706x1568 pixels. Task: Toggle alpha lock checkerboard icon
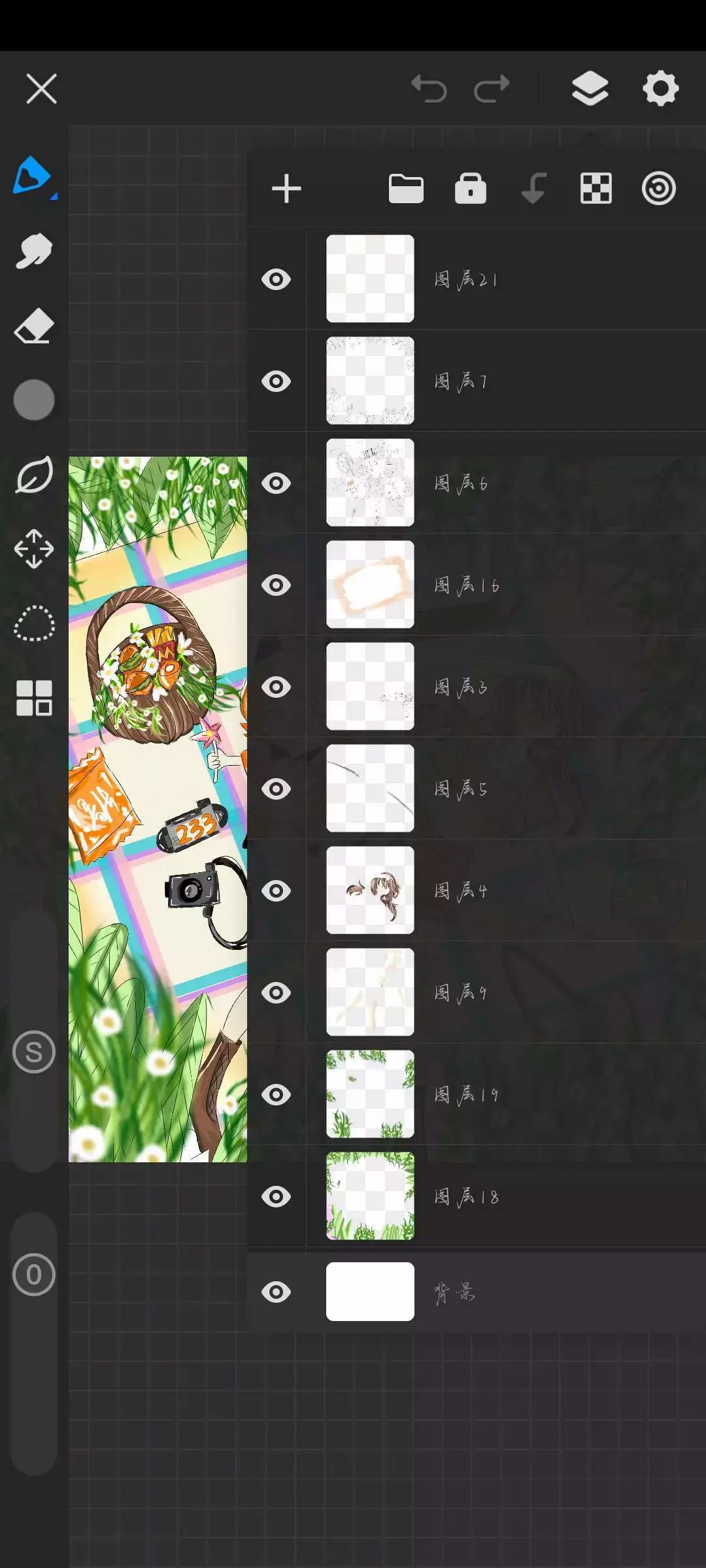596,189
